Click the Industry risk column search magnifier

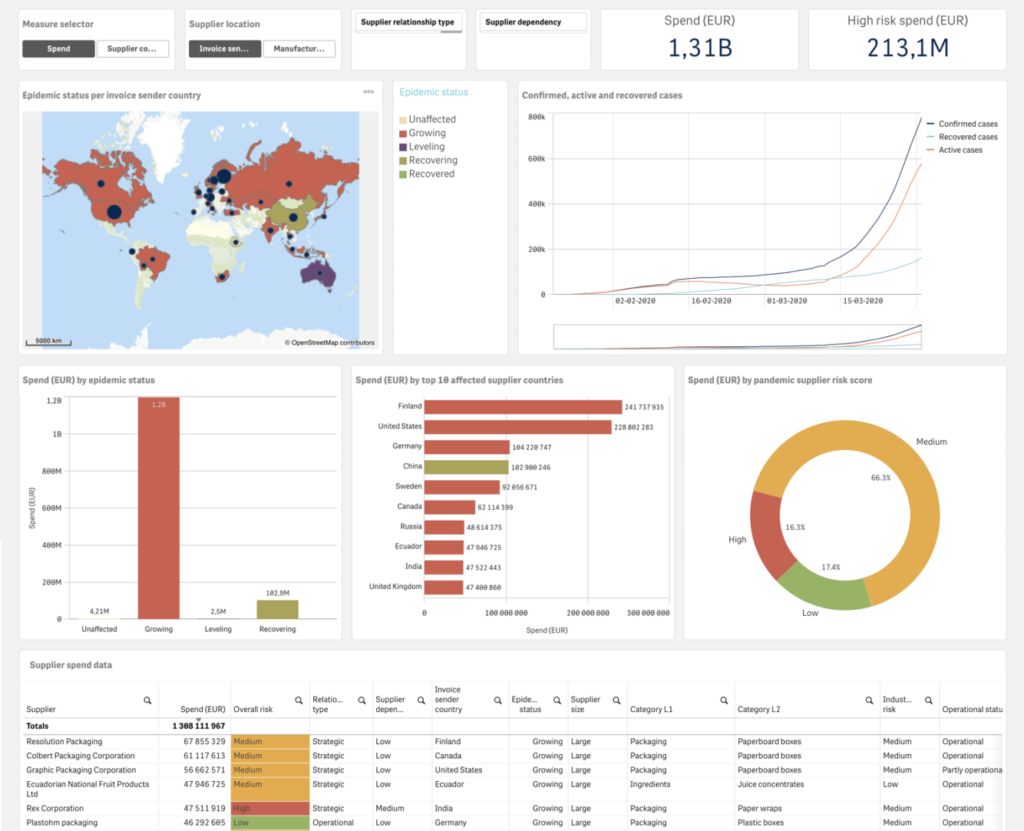[927, 700]
